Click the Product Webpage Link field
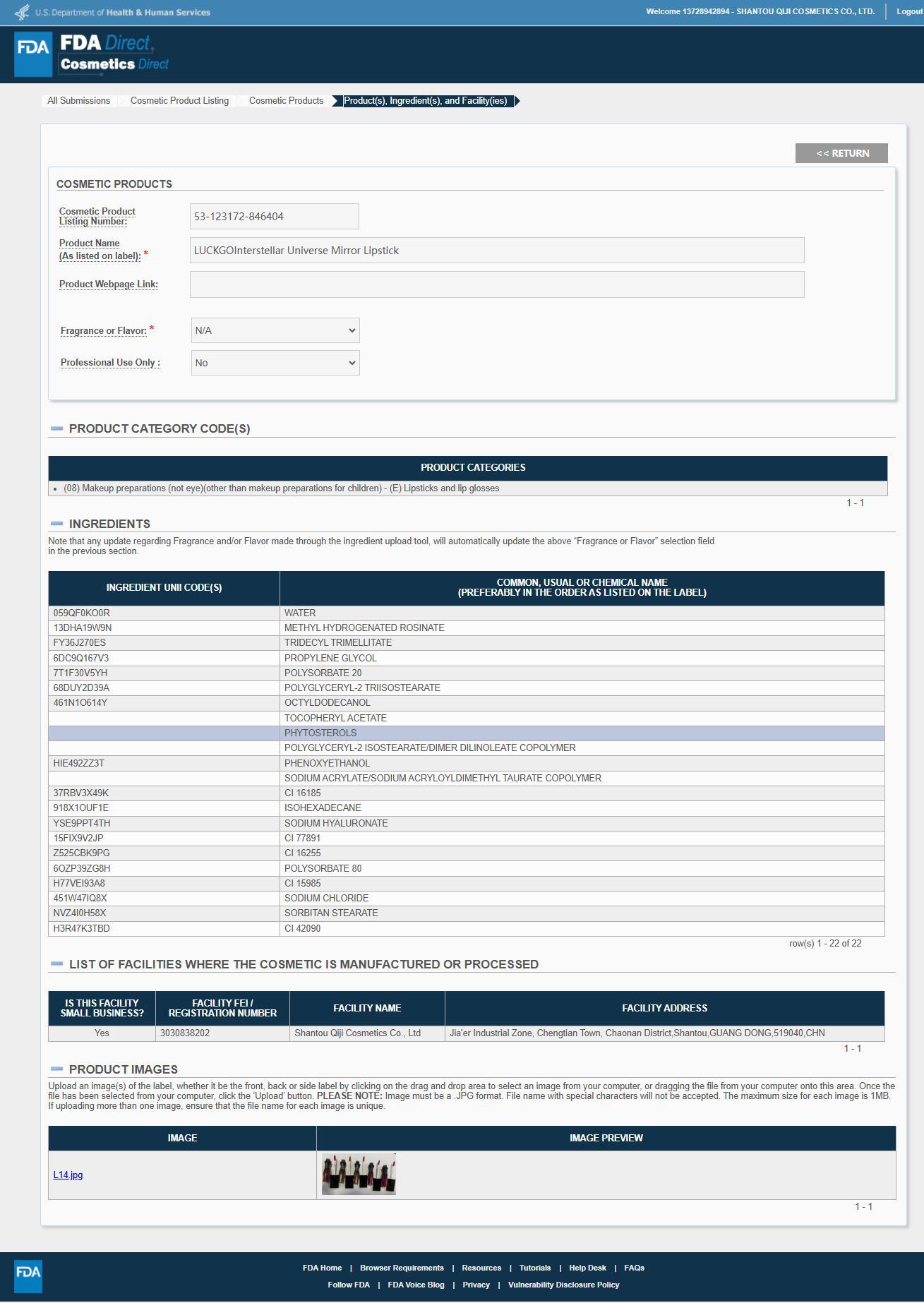Screen dimensions: 924x1303 coord(497,284)
